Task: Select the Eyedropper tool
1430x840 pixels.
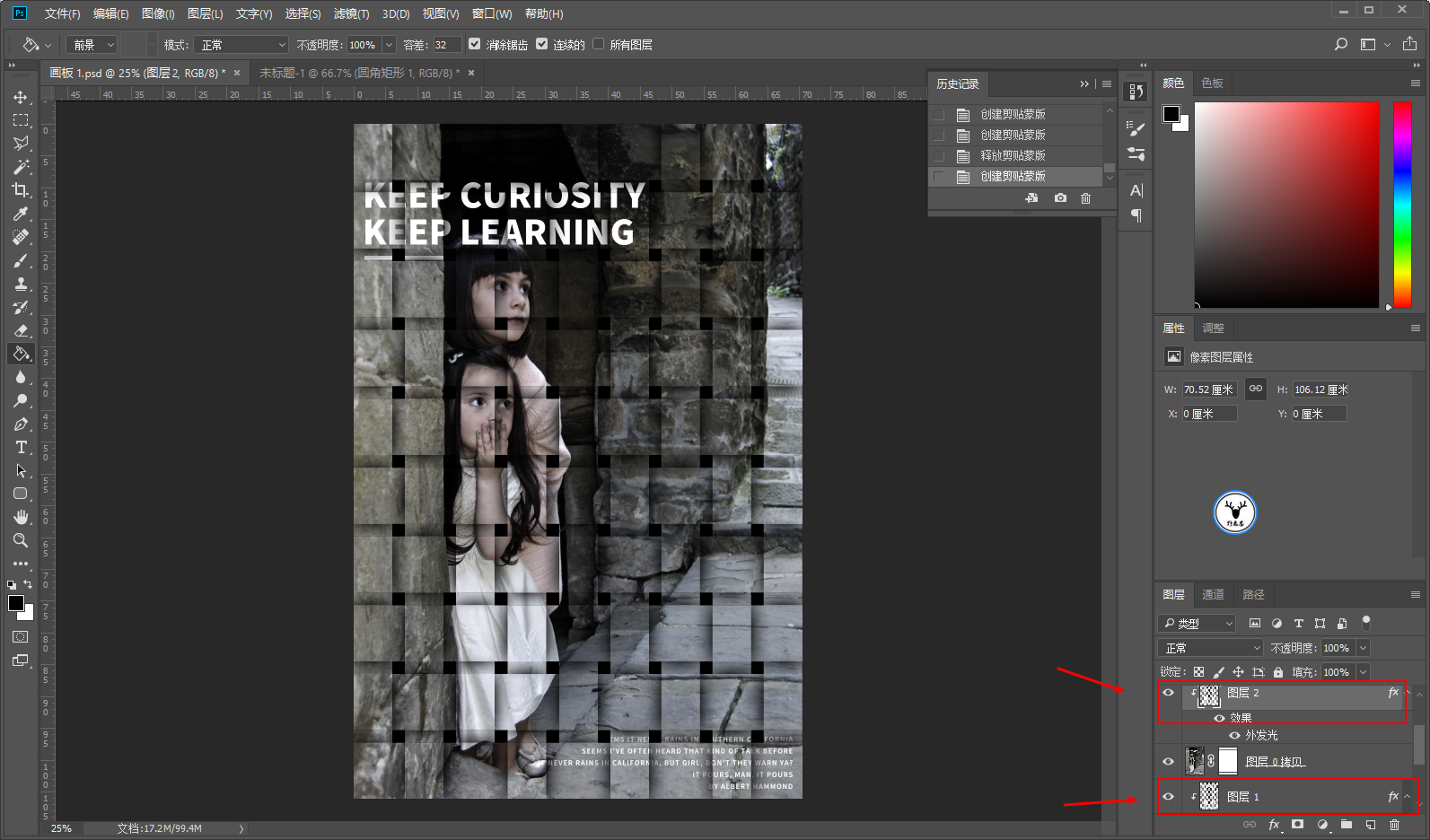Action: point(21,214)
